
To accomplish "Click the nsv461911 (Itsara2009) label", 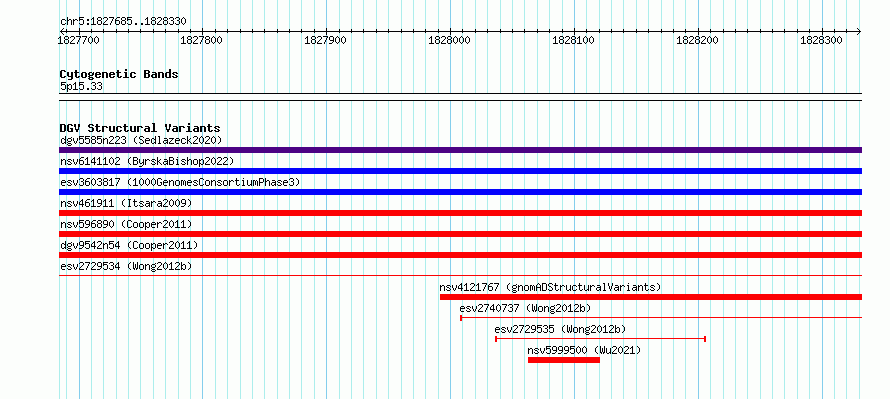I will click(x=126, y=203).
